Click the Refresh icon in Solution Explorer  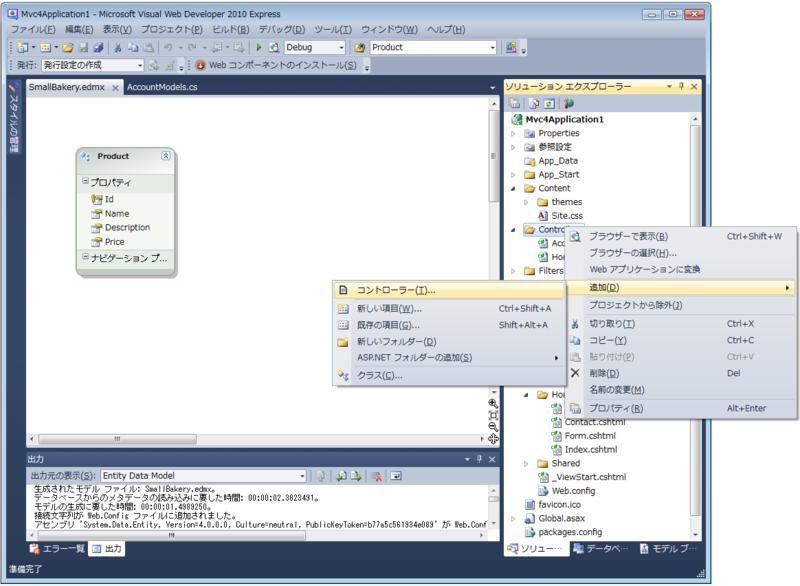(549, 104)
